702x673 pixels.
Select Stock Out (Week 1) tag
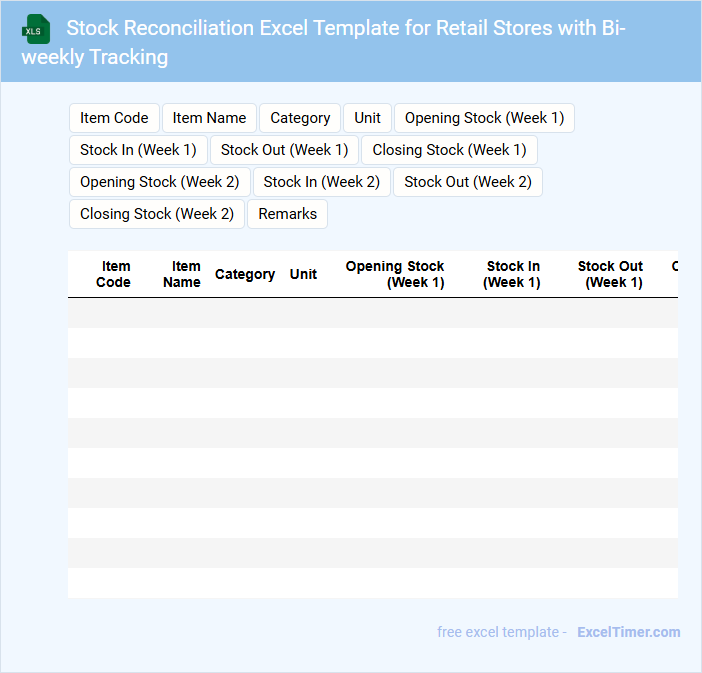[x=284, y=150]
